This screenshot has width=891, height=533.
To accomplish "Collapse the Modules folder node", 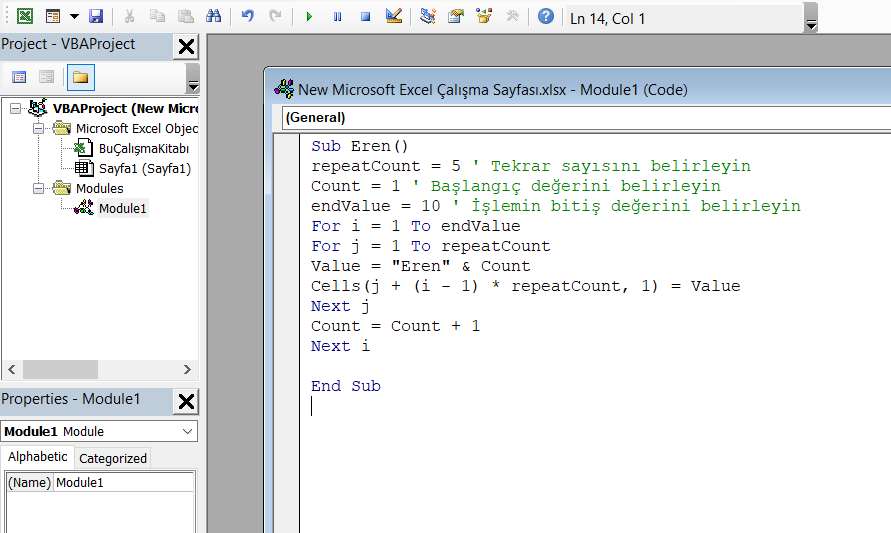I will [x=39, y=188].
